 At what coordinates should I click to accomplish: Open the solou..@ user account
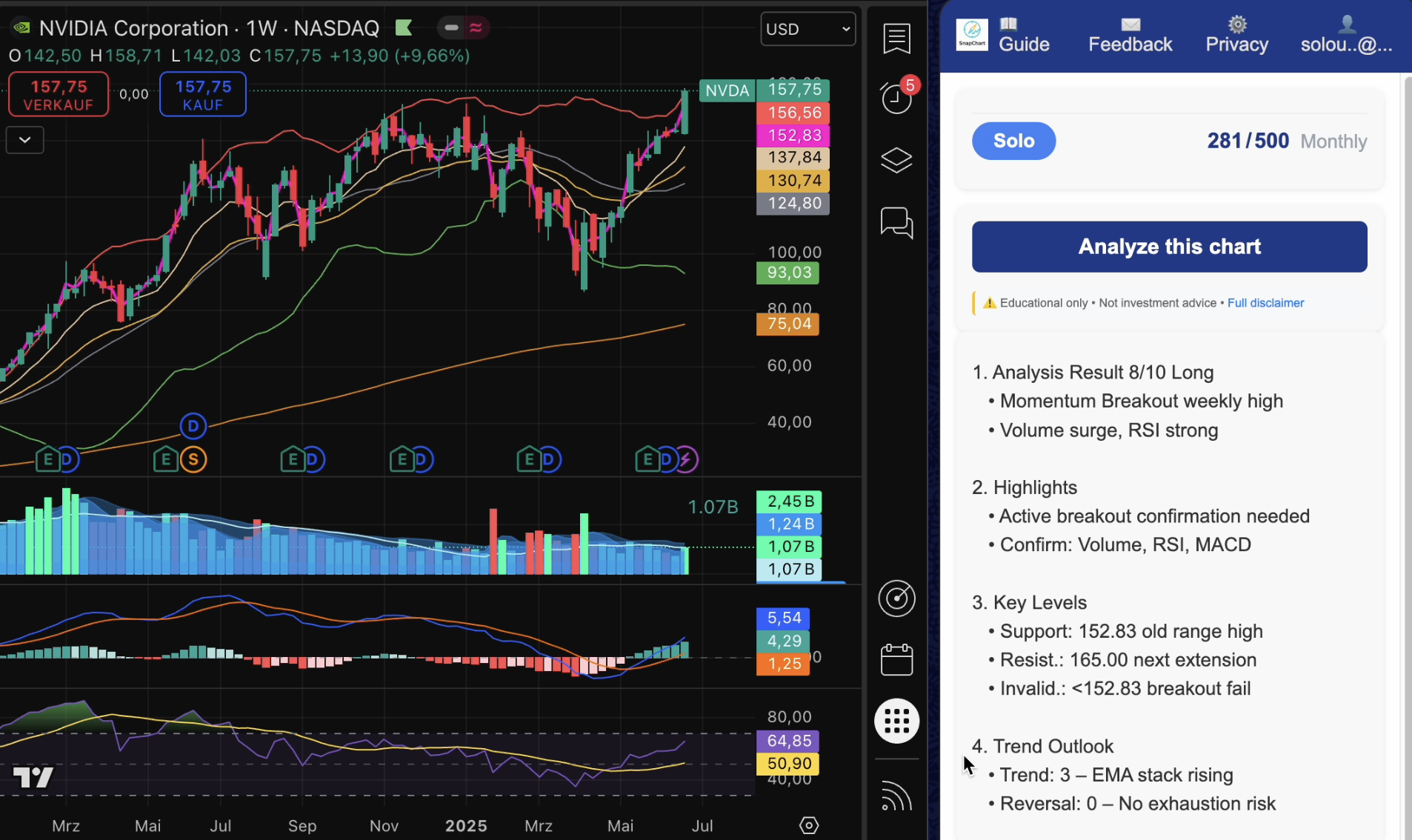1346,36
